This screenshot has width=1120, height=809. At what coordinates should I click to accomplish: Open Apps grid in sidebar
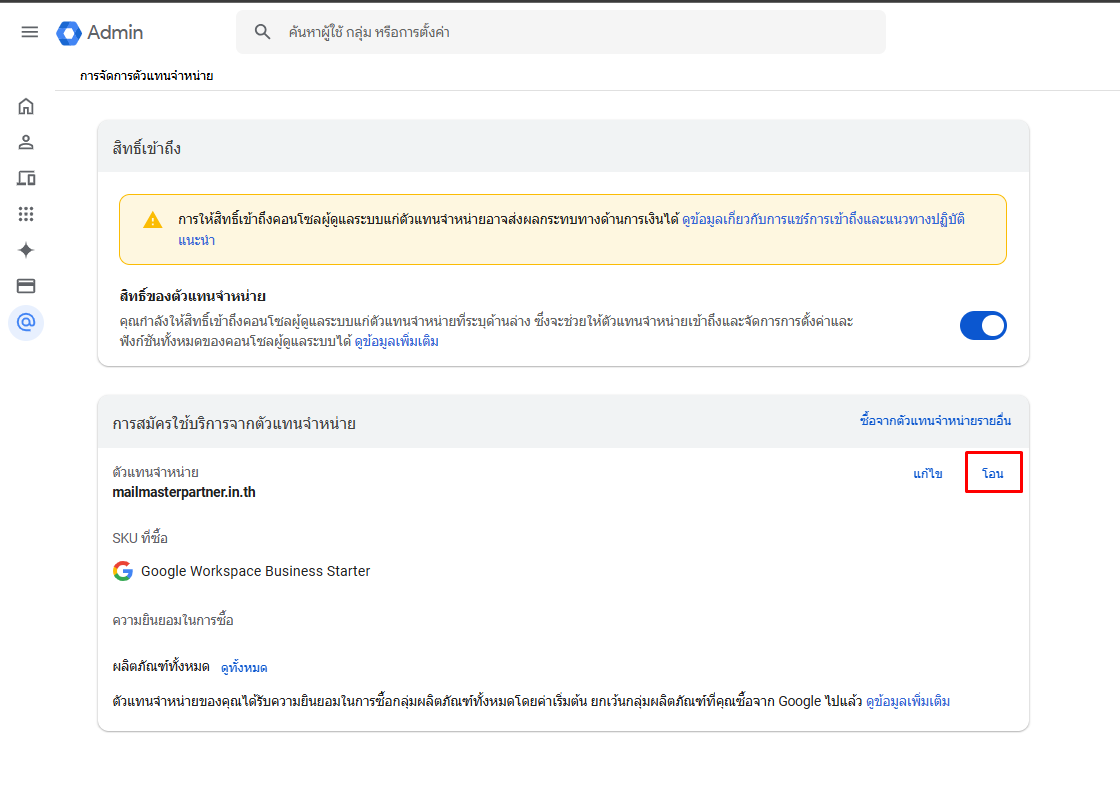click(26, 214)
